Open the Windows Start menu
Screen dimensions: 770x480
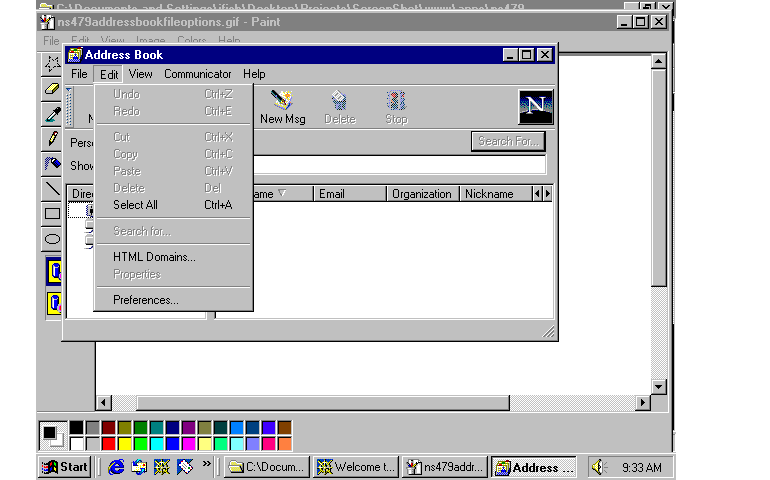(65, 466)
